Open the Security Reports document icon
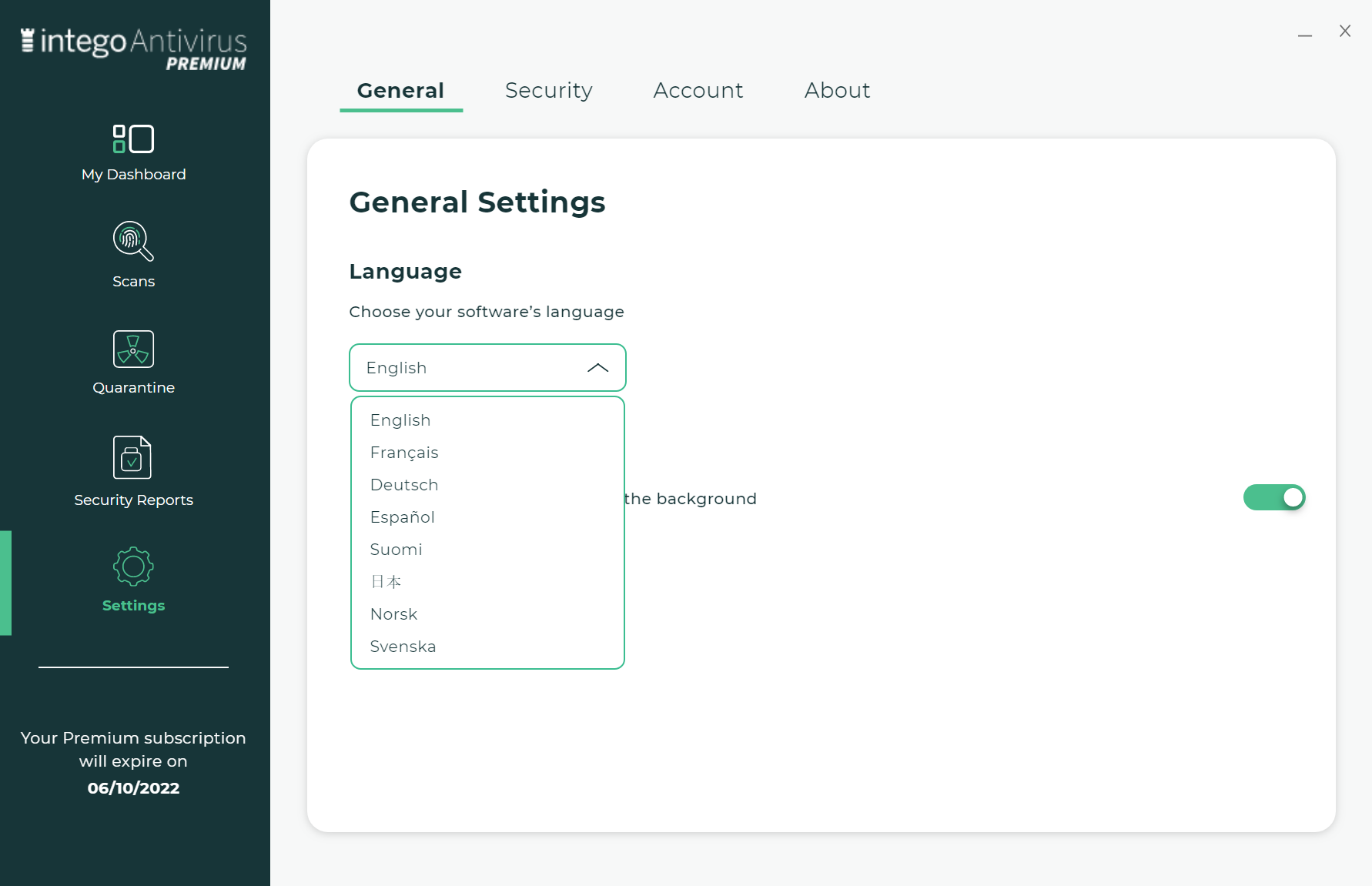The height and width of the screenshot is (886, 1372). tap(132, 457)
